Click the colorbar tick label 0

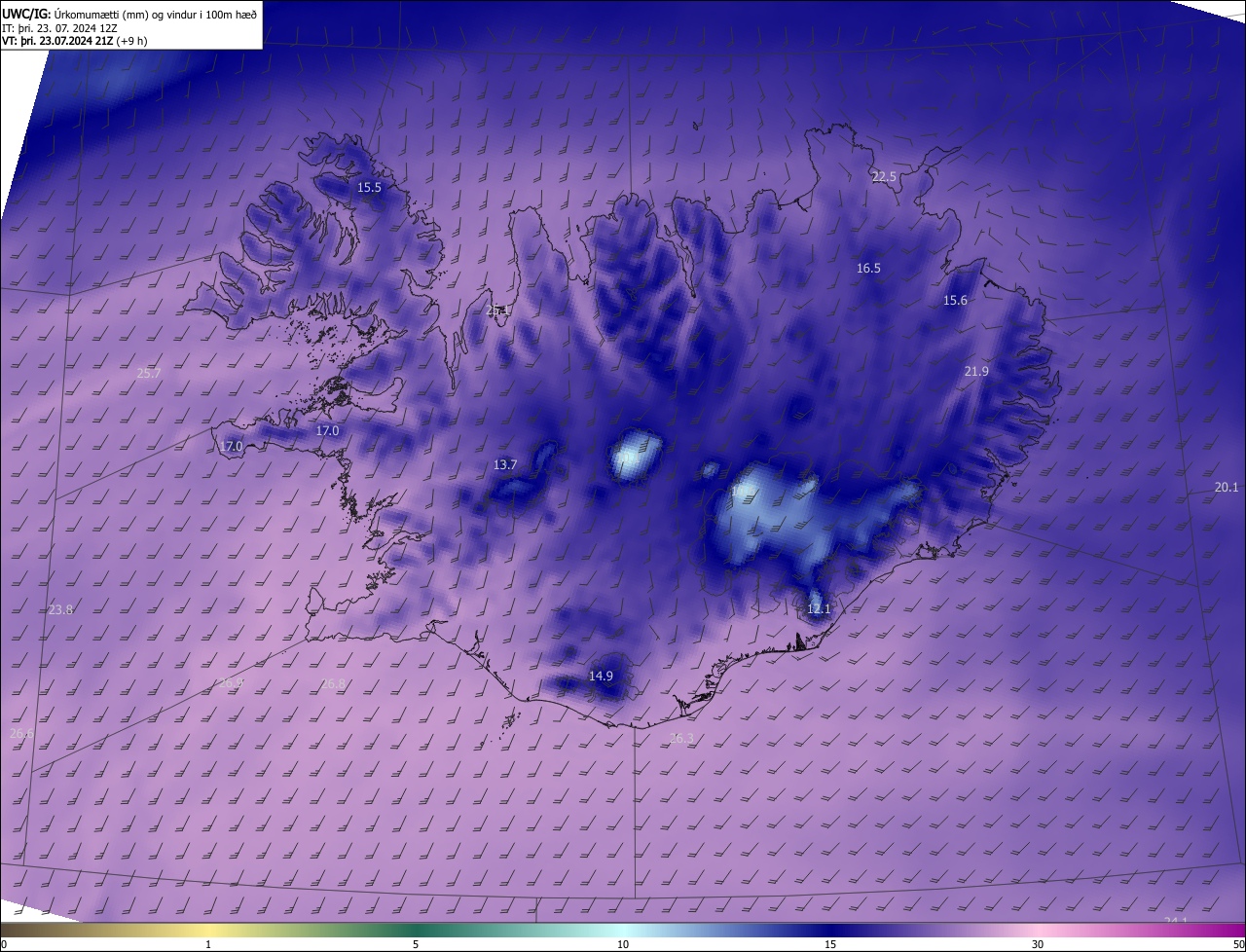(4, 944)
